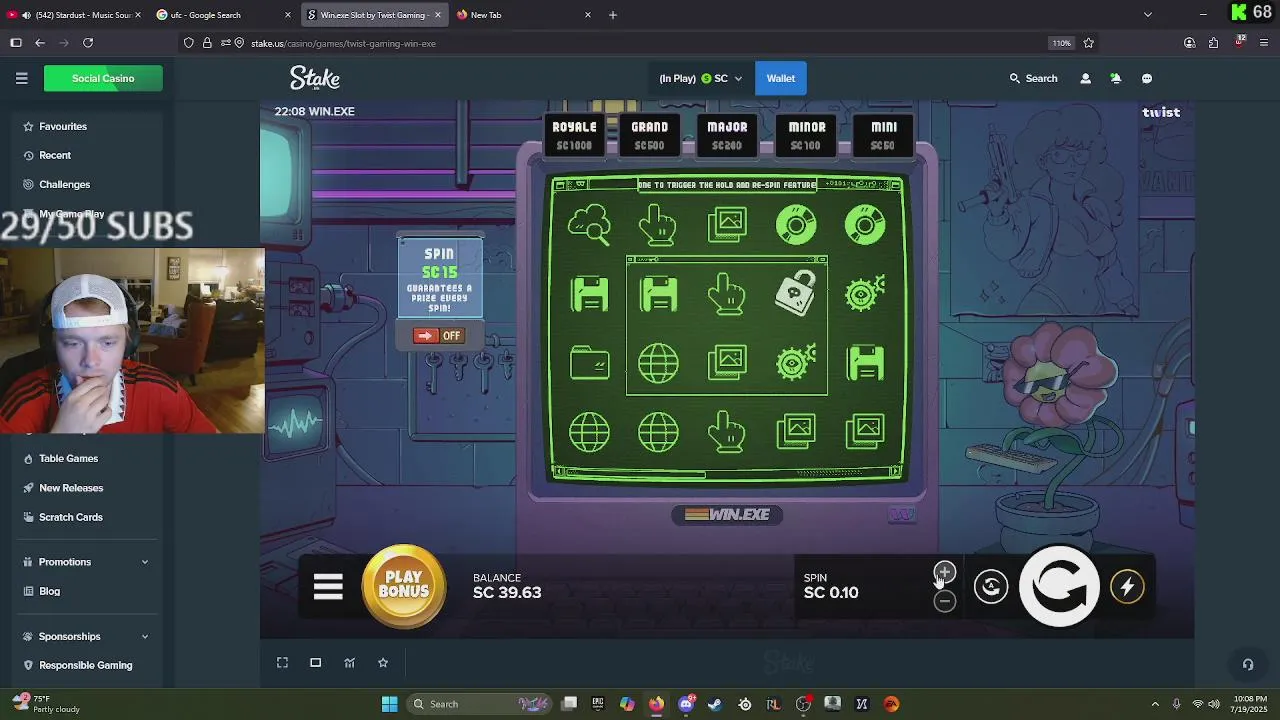Open browser extensions puzzle icon
Screen dimensions: 1280x720
(1213, 43)
